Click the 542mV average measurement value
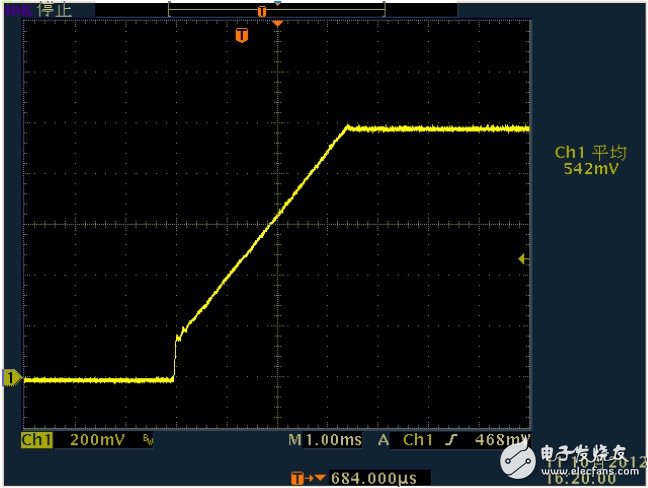Image resolution: width=648 pixels, height=488 pixels. click(x=590, y=170)
